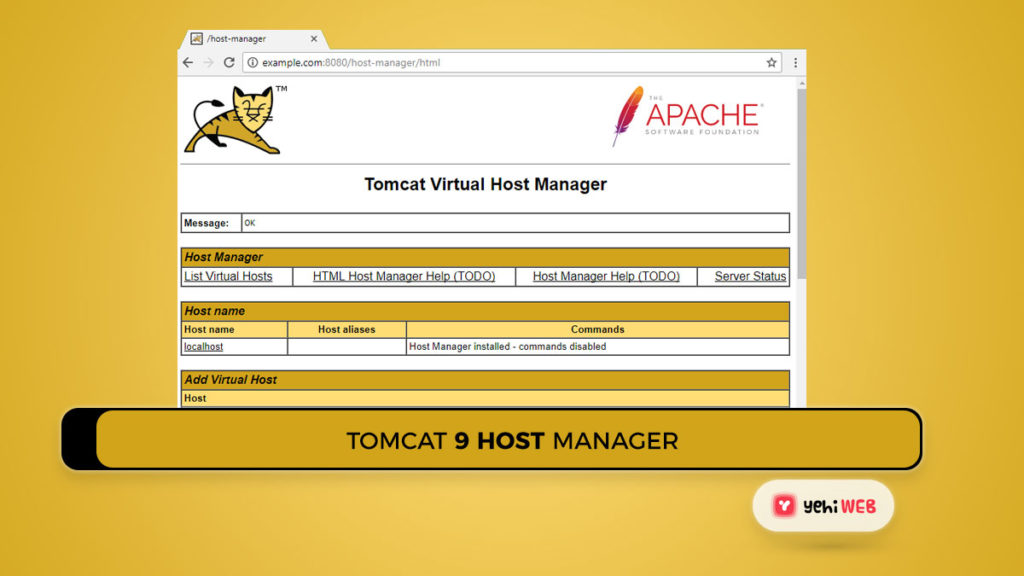Focus the address bar showing example.com:8080
Viewport: 1024px width, 576px height.
(x=500, y=62)
